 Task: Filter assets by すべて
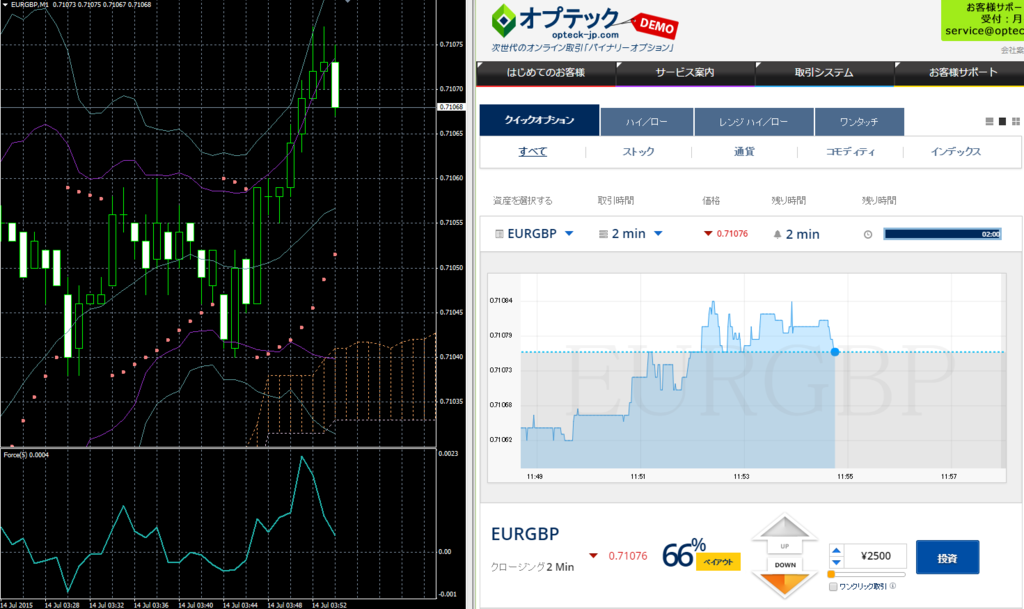[533, 151]
